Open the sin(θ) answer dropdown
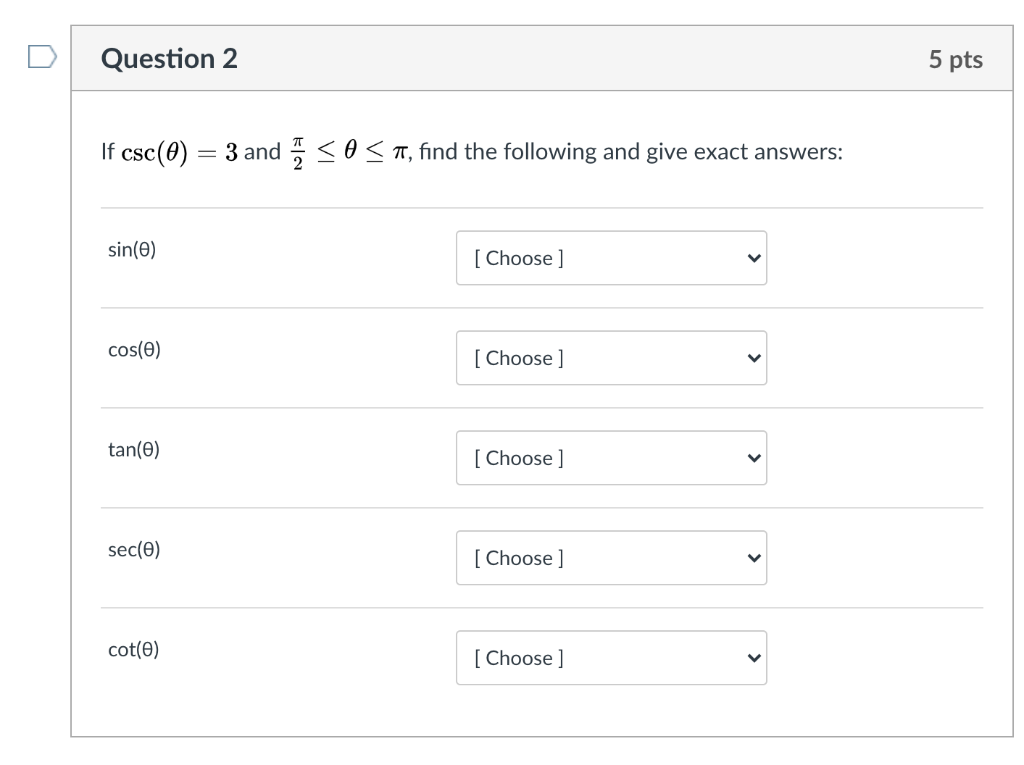This screenshot has width=1024, height=765. 611,258
